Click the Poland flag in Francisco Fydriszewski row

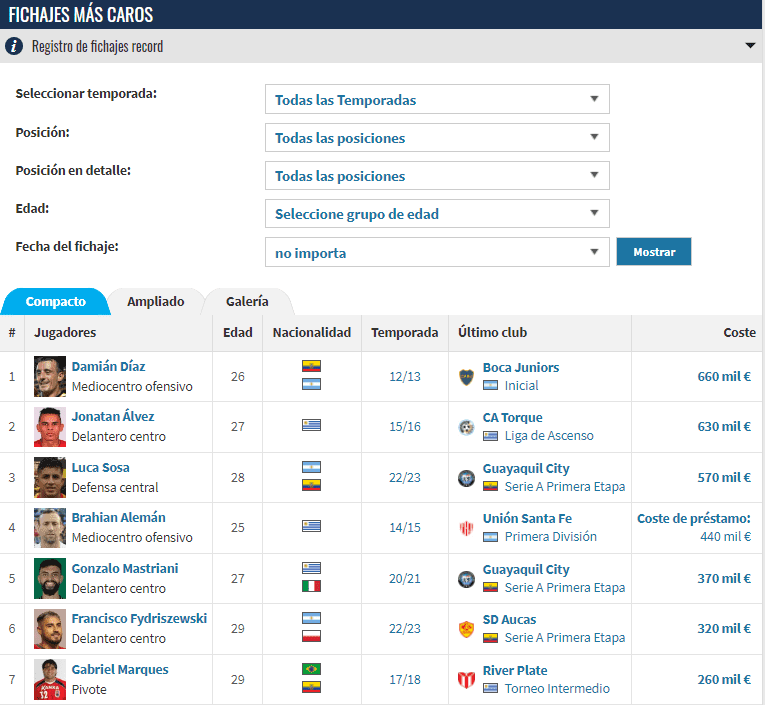point(311,636)
